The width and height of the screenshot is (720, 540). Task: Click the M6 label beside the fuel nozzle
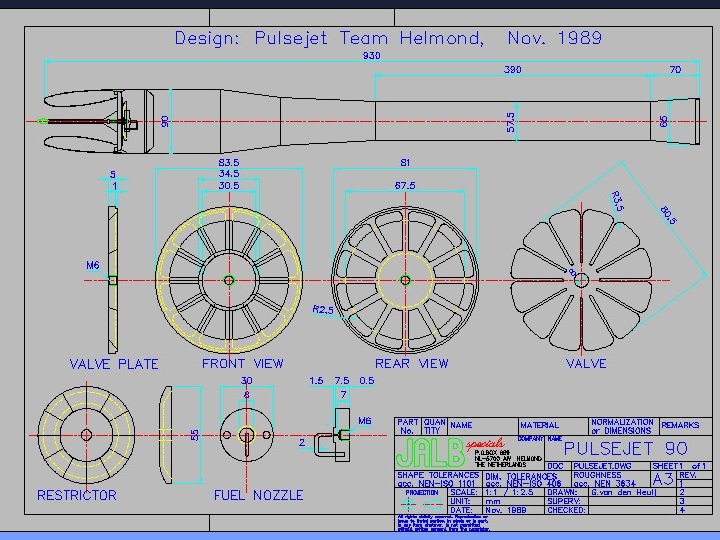[x=365, y=421]
